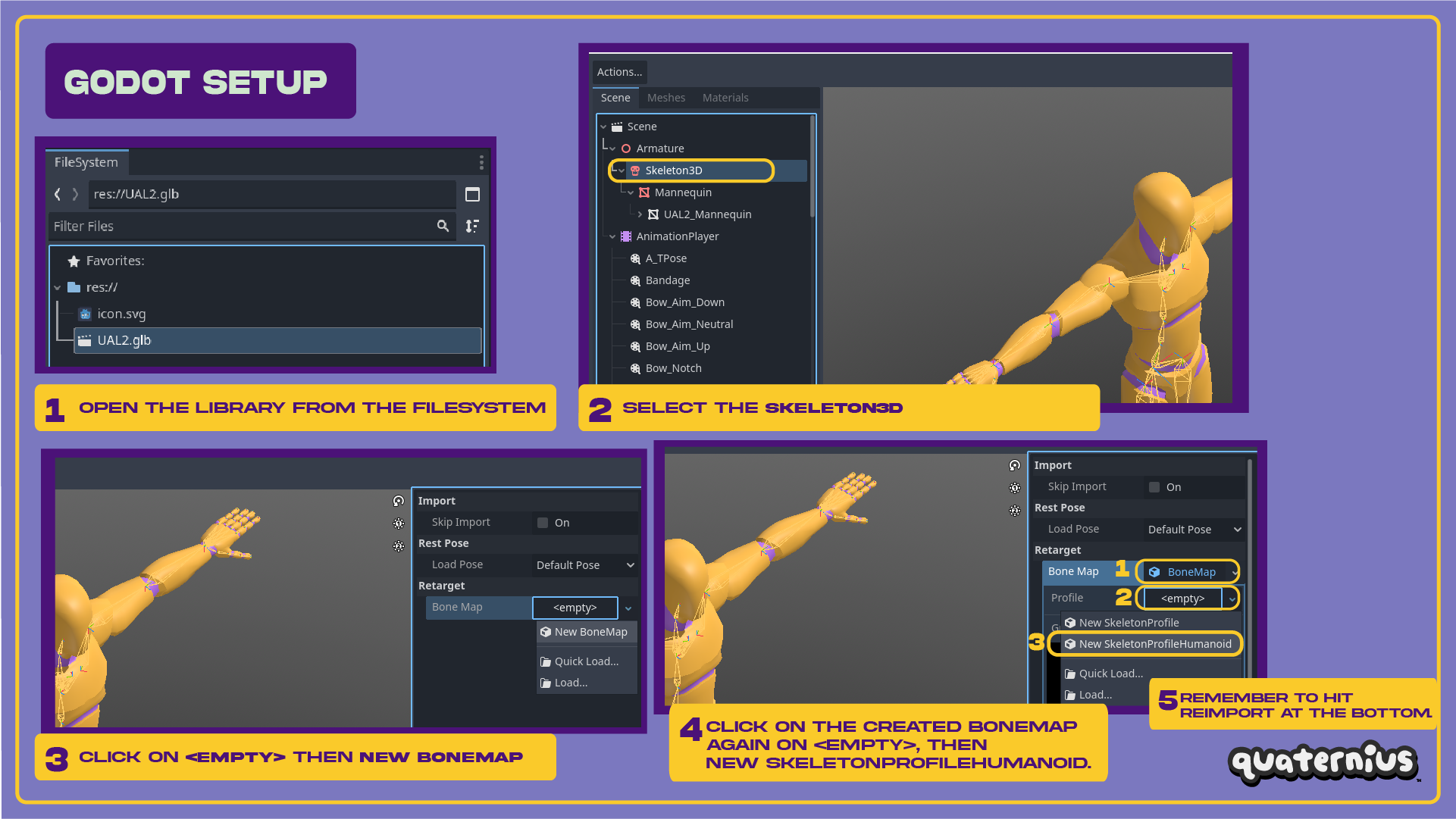Click the rotation reset icon in step 3 viewport
This screenshot has height=819, width=1456.
(399, 501)
